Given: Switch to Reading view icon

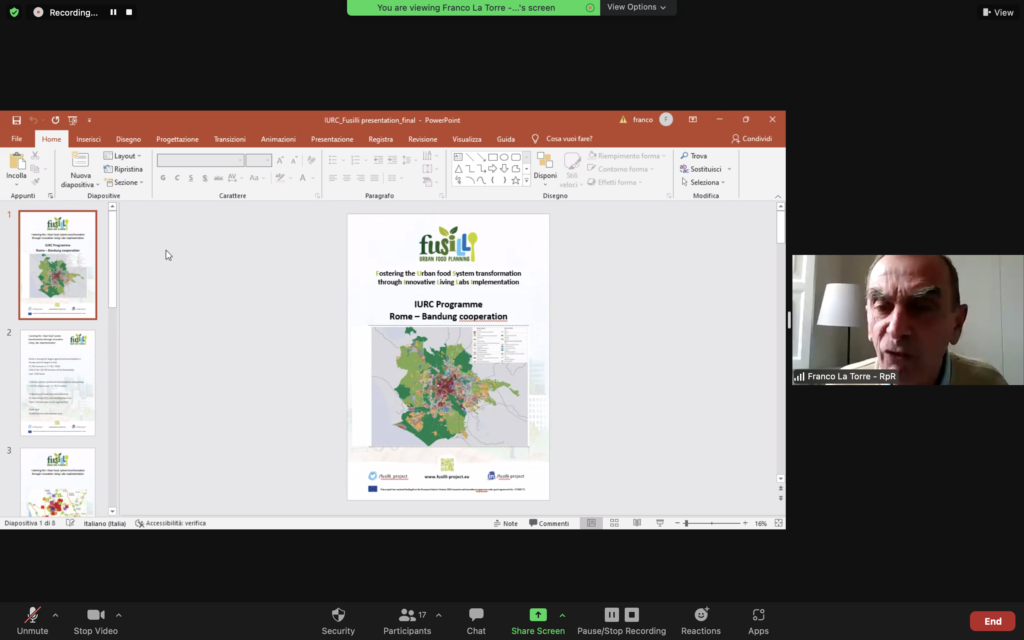Looking at the screenshot, I should click(x=637, y=523).
